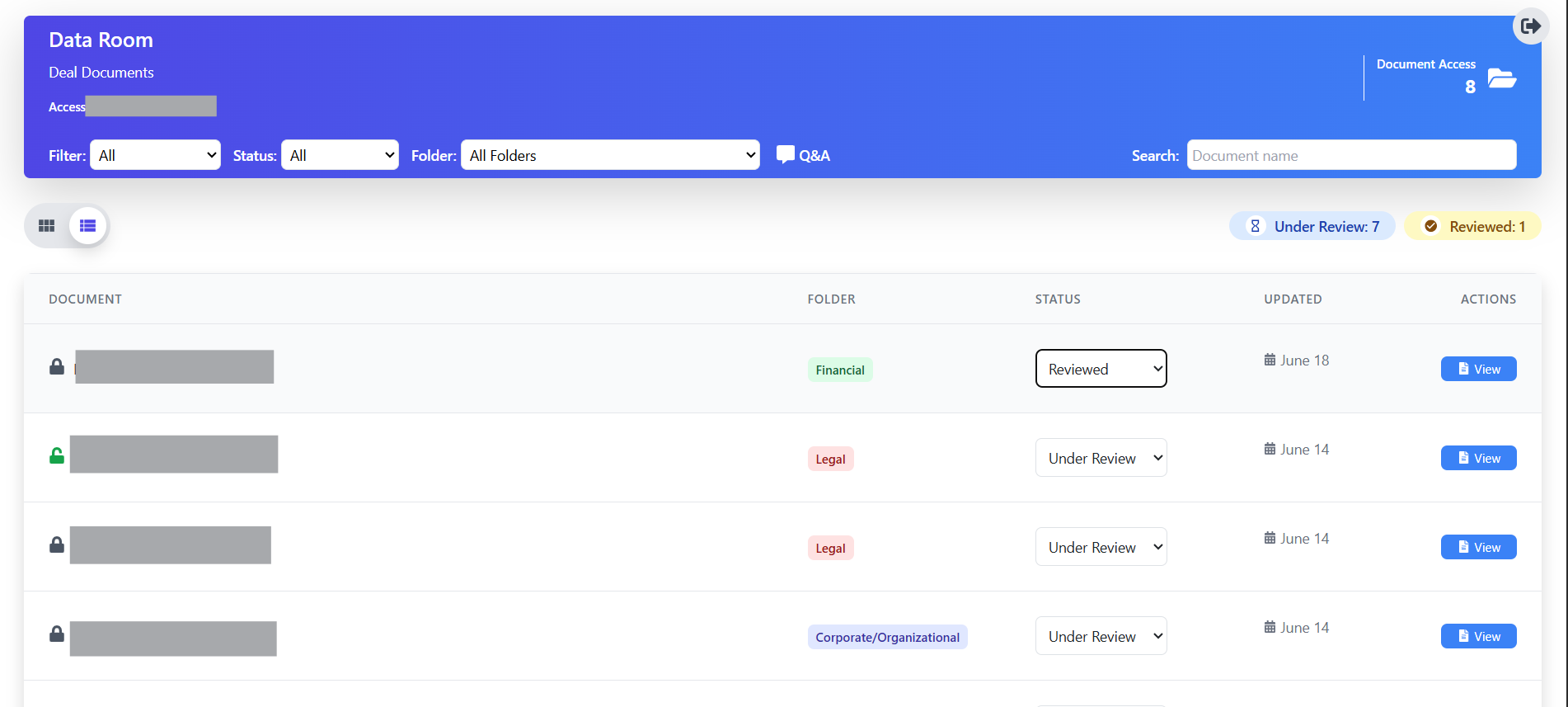Open status dropdown on Corporate/Organizational row
This screenshot has height=707, width=1568.
1101,636
